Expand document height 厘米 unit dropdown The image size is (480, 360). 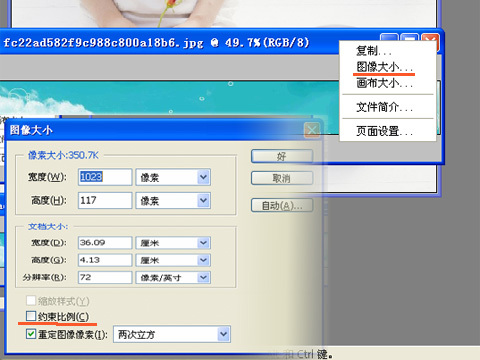pos(173,260)
